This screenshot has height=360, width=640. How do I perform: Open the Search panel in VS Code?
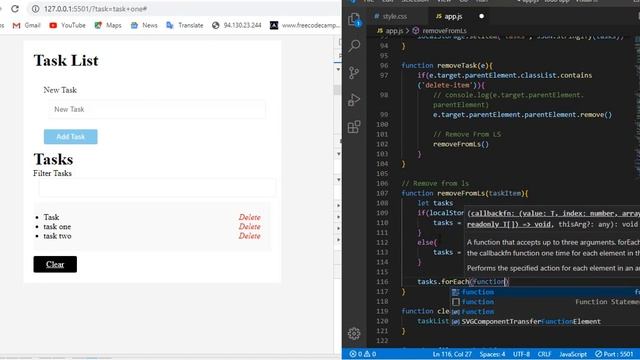click(x=354, y=46)
